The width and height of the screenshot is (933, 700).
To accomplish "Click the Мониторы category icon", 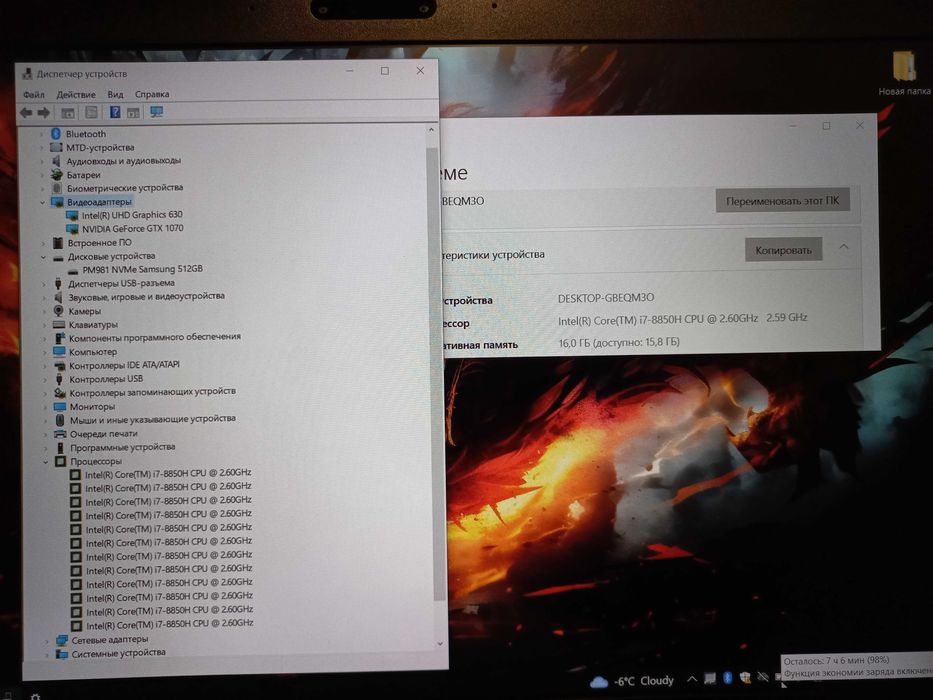I will click(x=60, y=407).
